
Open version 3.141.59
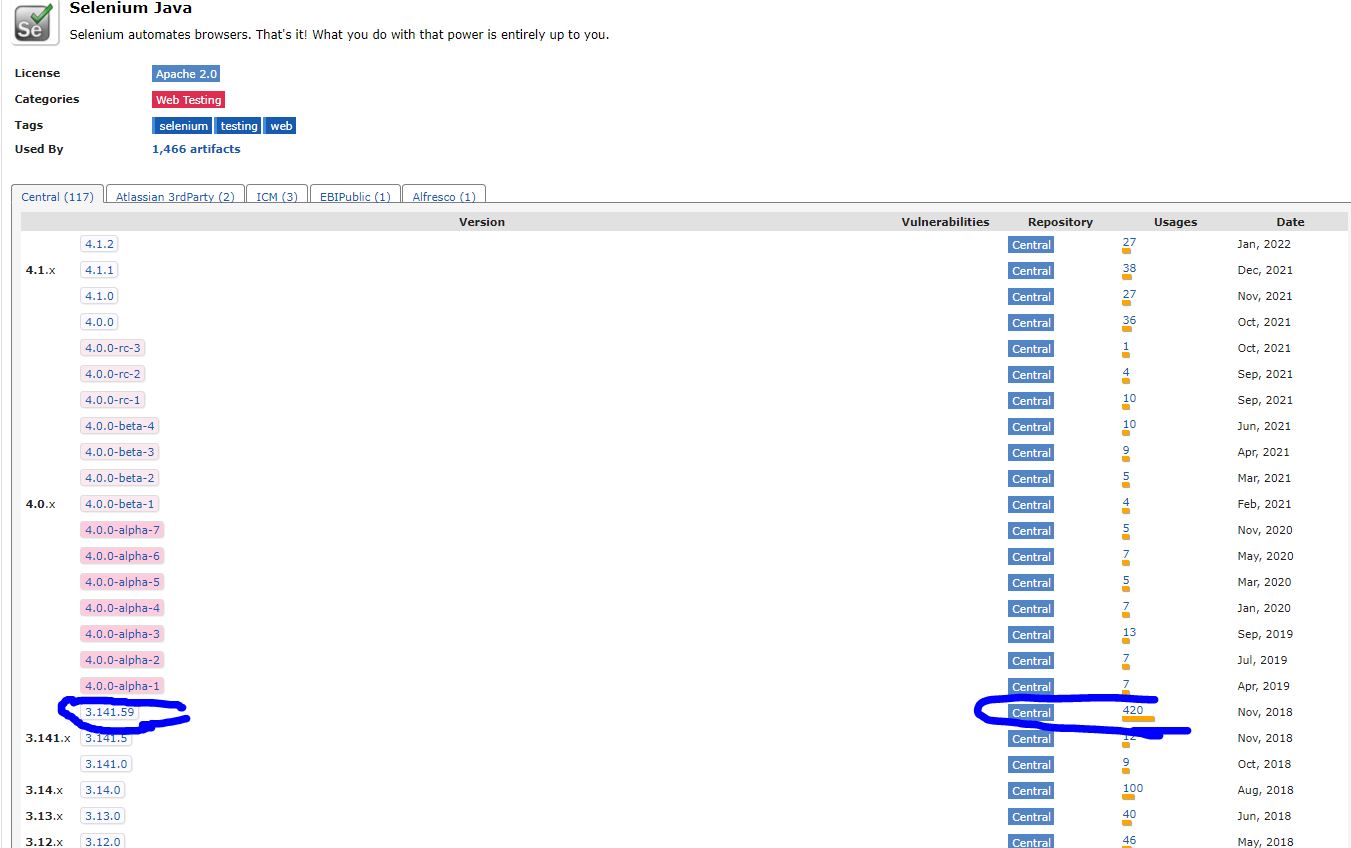(109, 712)
